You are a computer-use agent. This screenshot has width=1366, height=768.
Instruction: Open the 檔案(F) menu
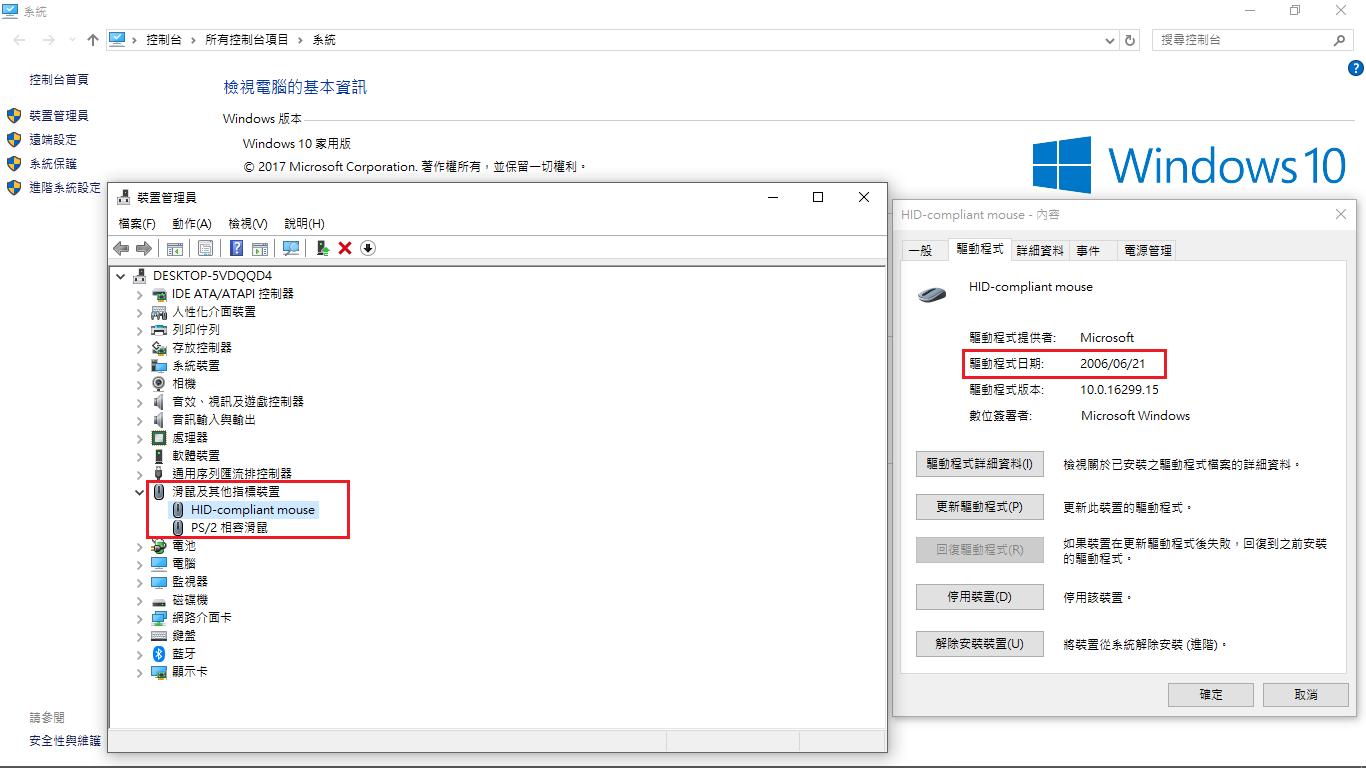click(x=137, y=224)
